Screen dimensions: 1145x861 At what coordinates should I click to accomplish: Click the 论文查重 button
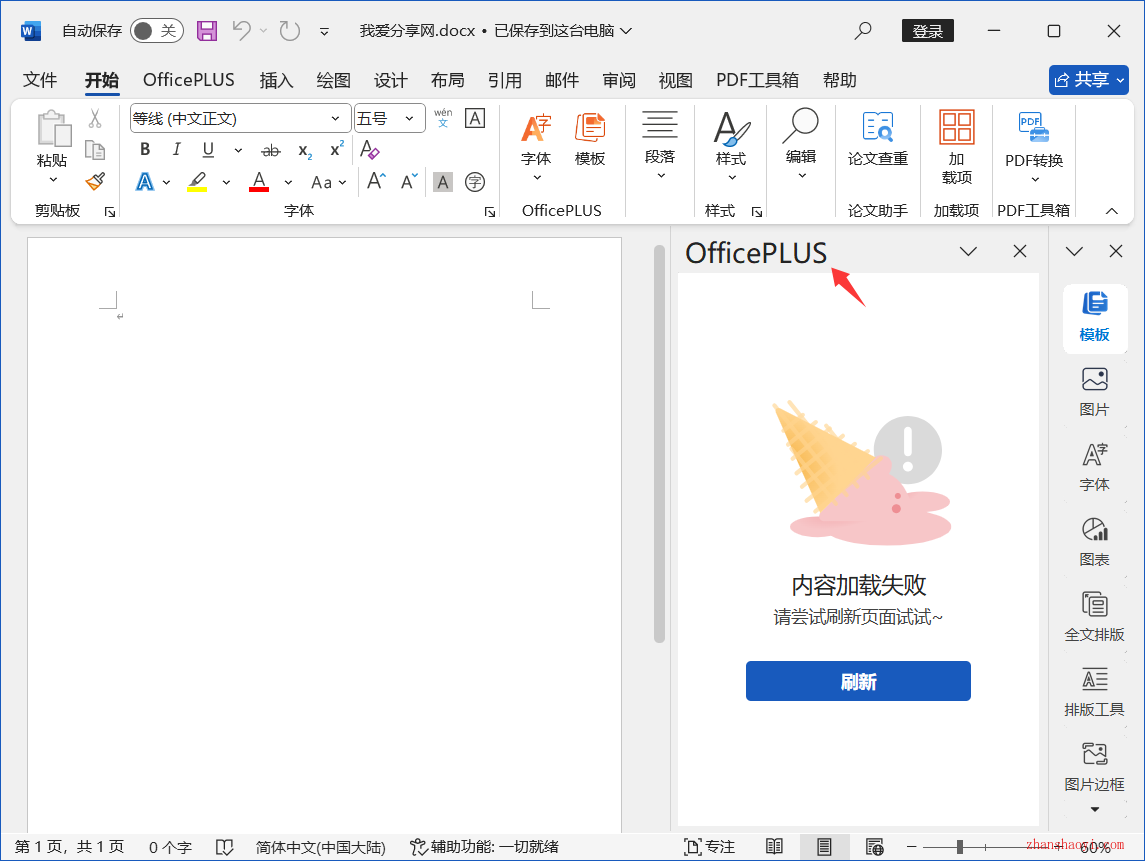(878, 139)
